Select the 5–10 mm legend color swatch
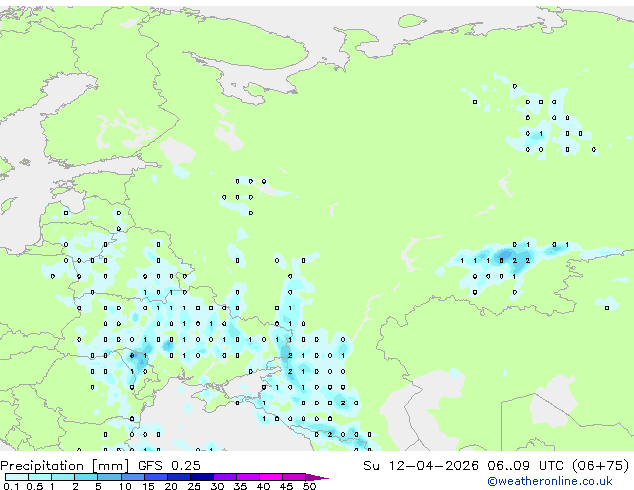This screenshot has height=490, width=634. [110, 477]
